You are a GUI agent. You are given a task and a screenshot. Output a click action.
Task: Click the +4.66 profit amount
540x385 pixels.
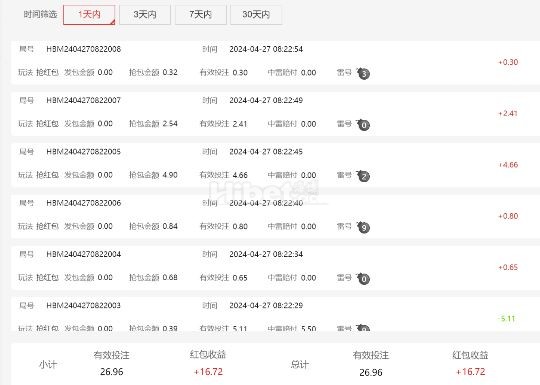click(x=508, y=165)
